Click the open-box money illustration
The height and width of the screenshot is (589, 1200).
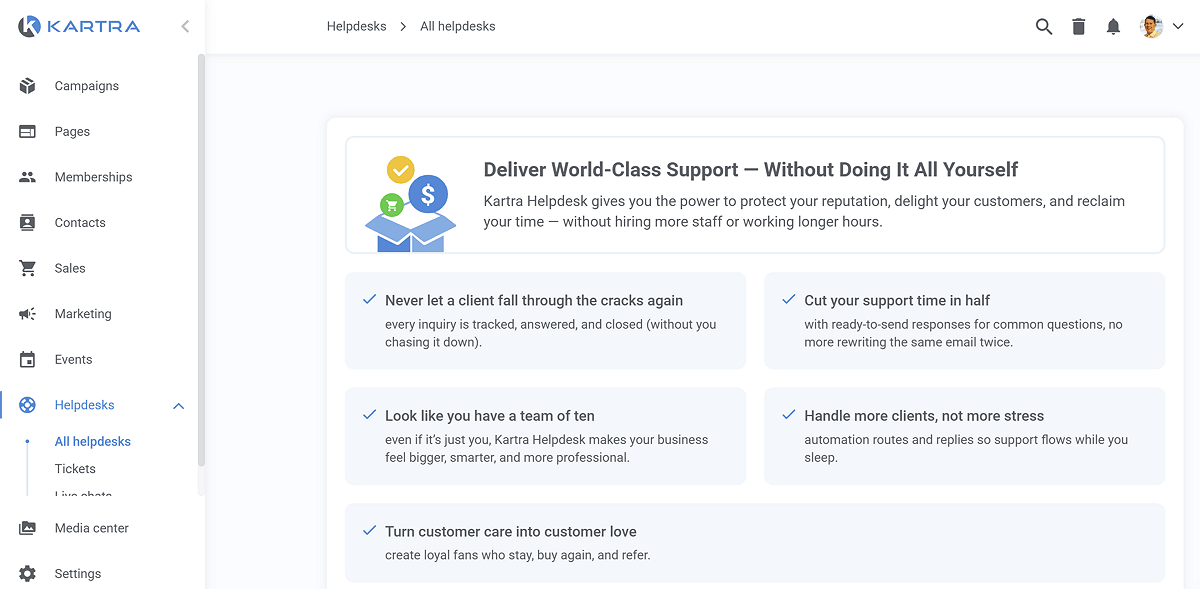(410, 204)
